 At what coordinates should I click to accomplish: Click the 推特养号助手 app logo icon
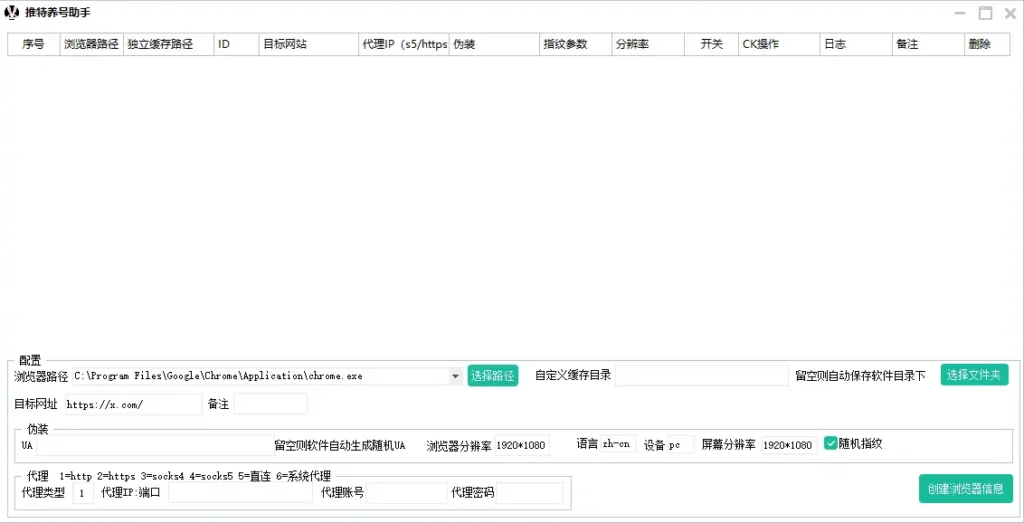pyautogui.click(x=12, y=12)
